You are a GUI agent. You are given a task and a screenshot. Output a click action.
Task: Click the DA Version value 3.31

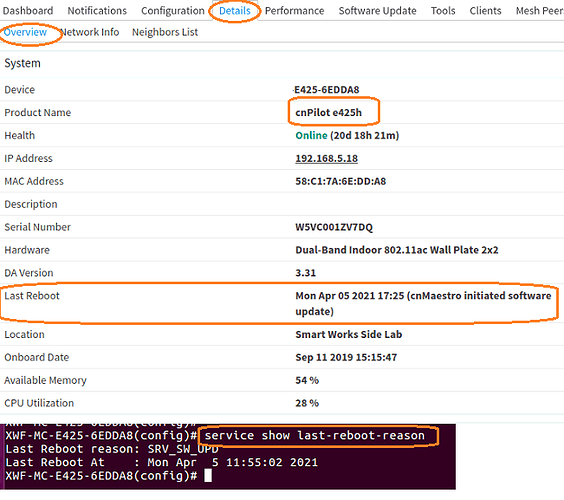[305, 273]
